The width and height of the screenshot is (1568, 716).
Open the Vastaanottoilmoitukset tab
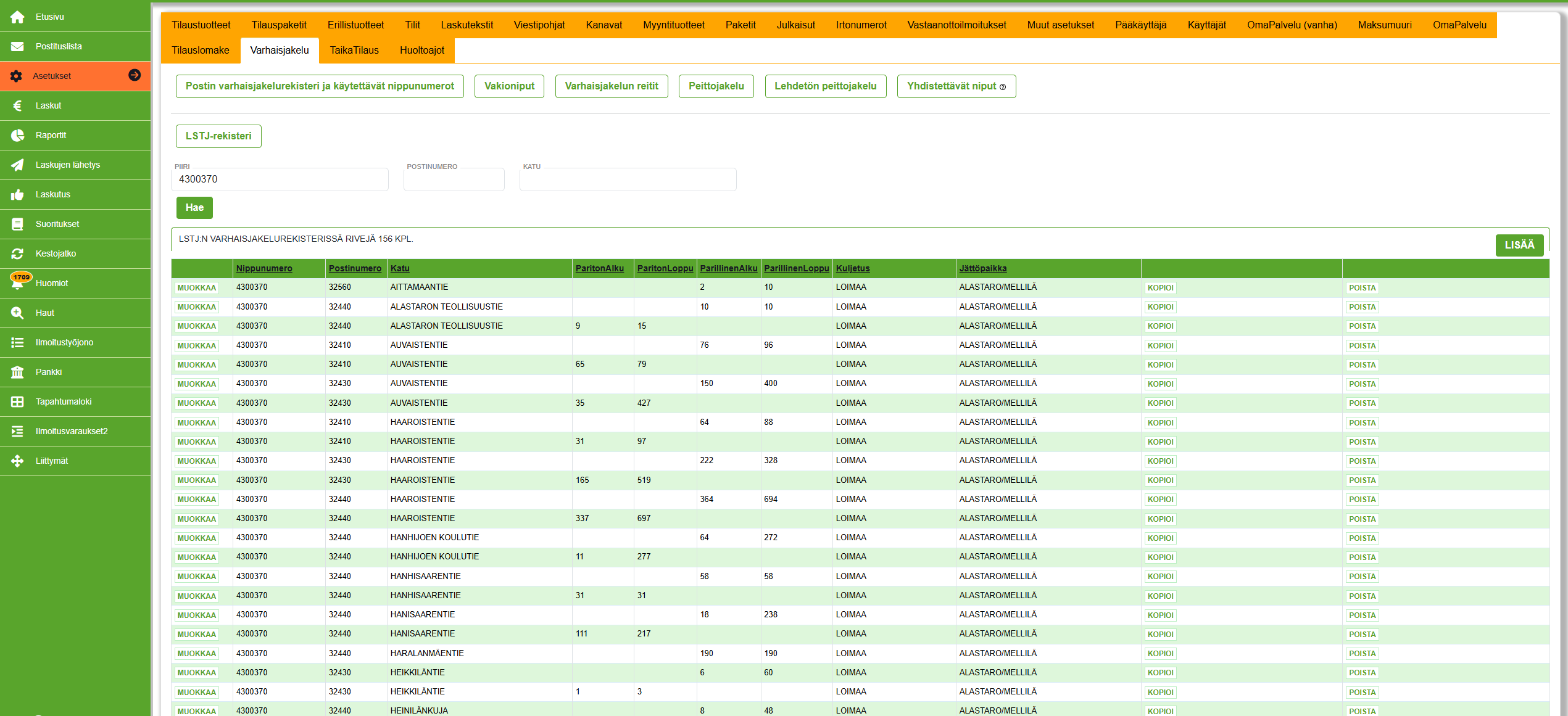(956, 25)
